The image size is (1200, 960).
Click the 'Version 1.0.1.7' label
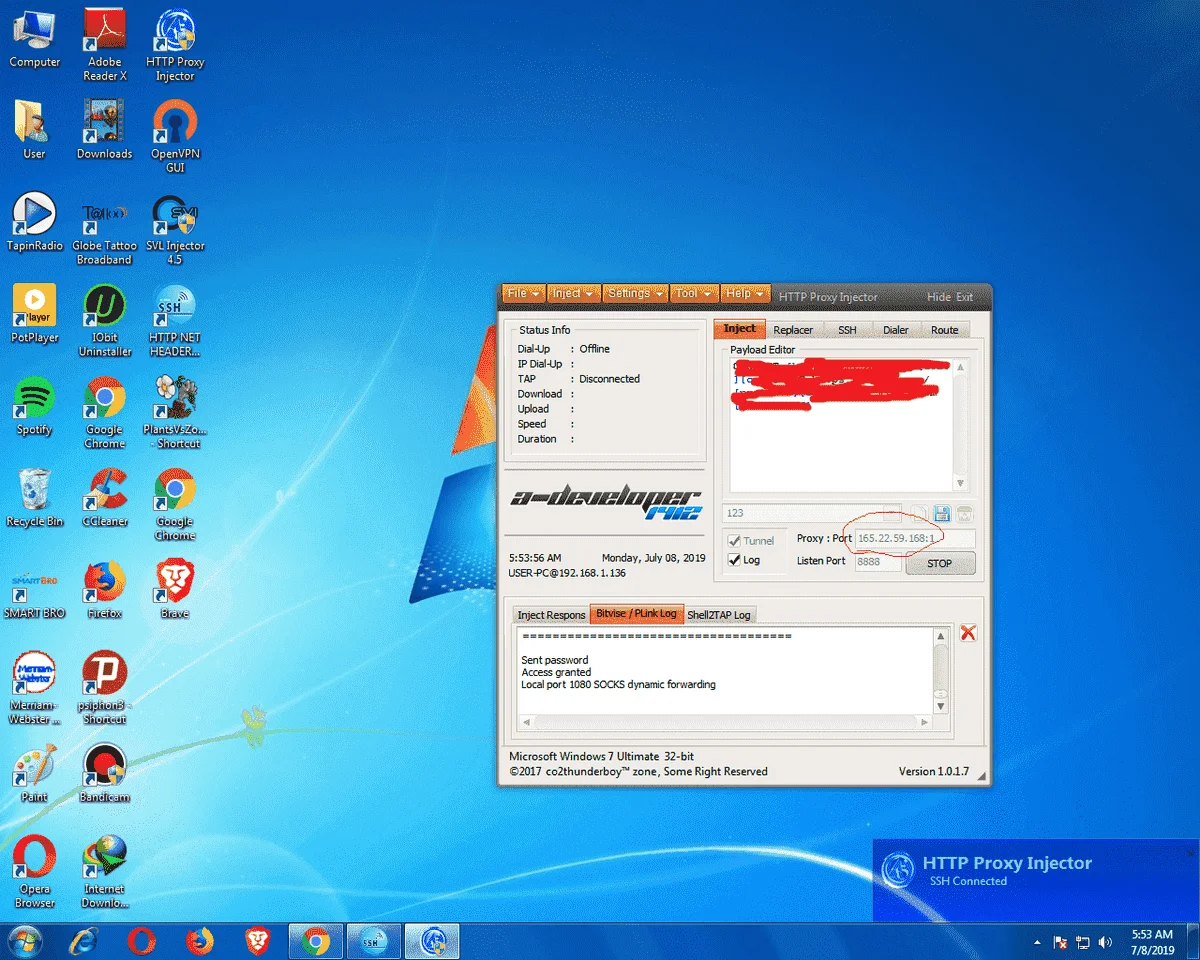(934, 772)
